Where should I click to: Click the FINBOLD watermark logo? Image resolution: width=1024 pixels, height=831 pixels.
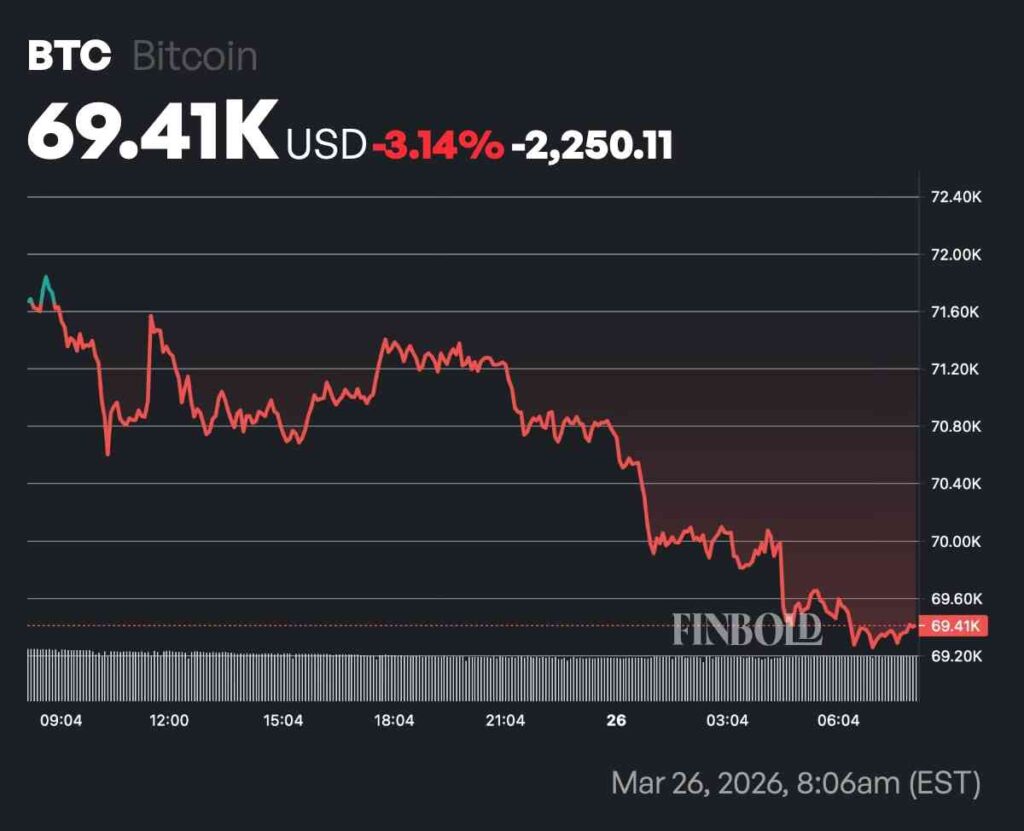click(747, 629)
